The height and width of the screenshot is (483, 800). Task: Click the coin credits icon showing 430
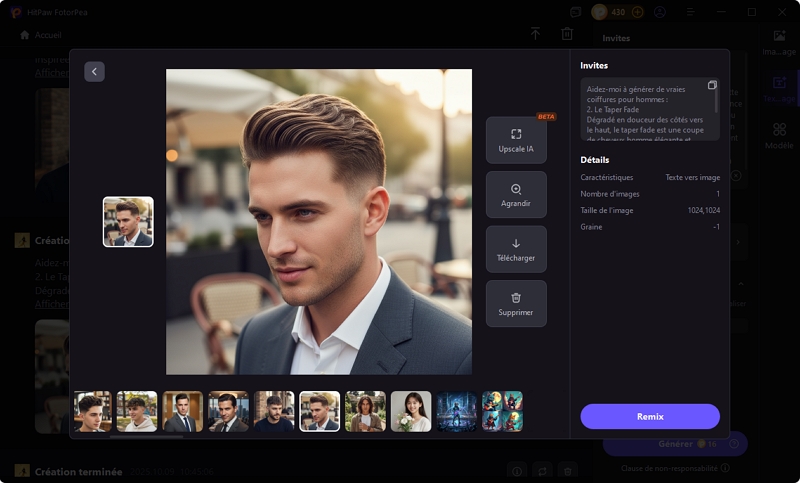[x=599, y=12]
